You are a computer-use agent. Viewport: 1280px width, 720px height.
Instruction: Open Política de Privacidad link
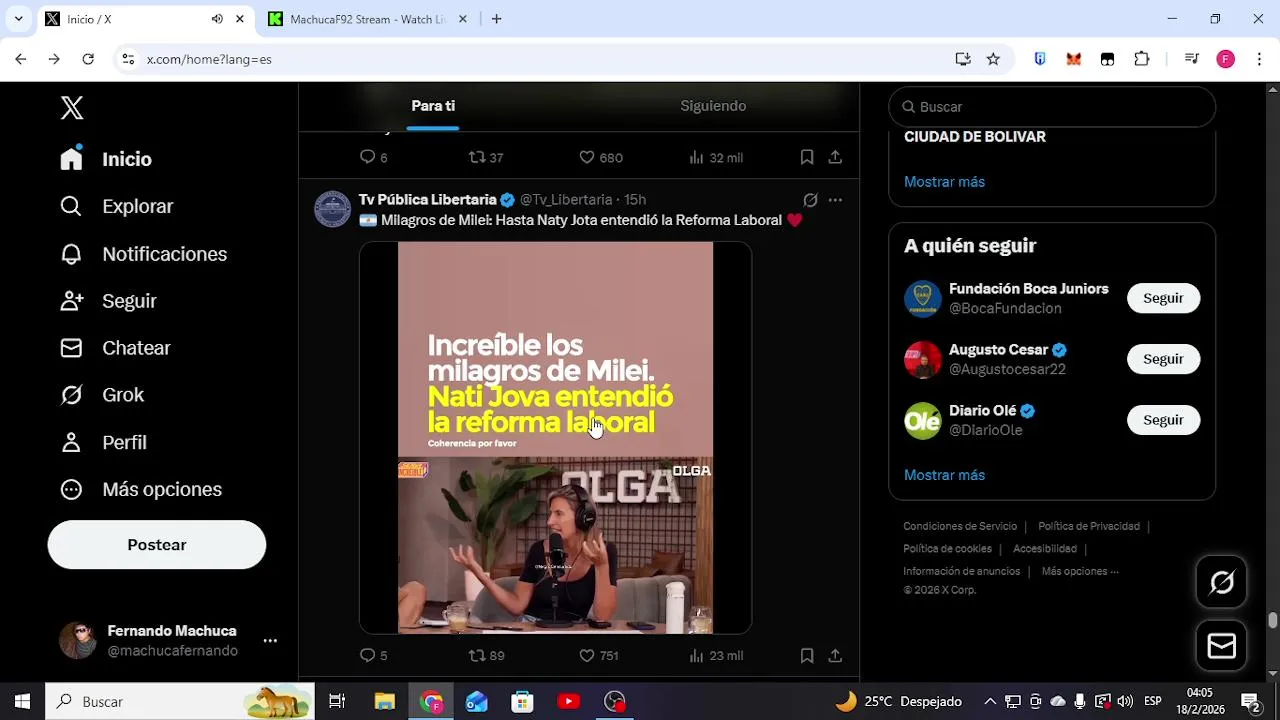1089,526
